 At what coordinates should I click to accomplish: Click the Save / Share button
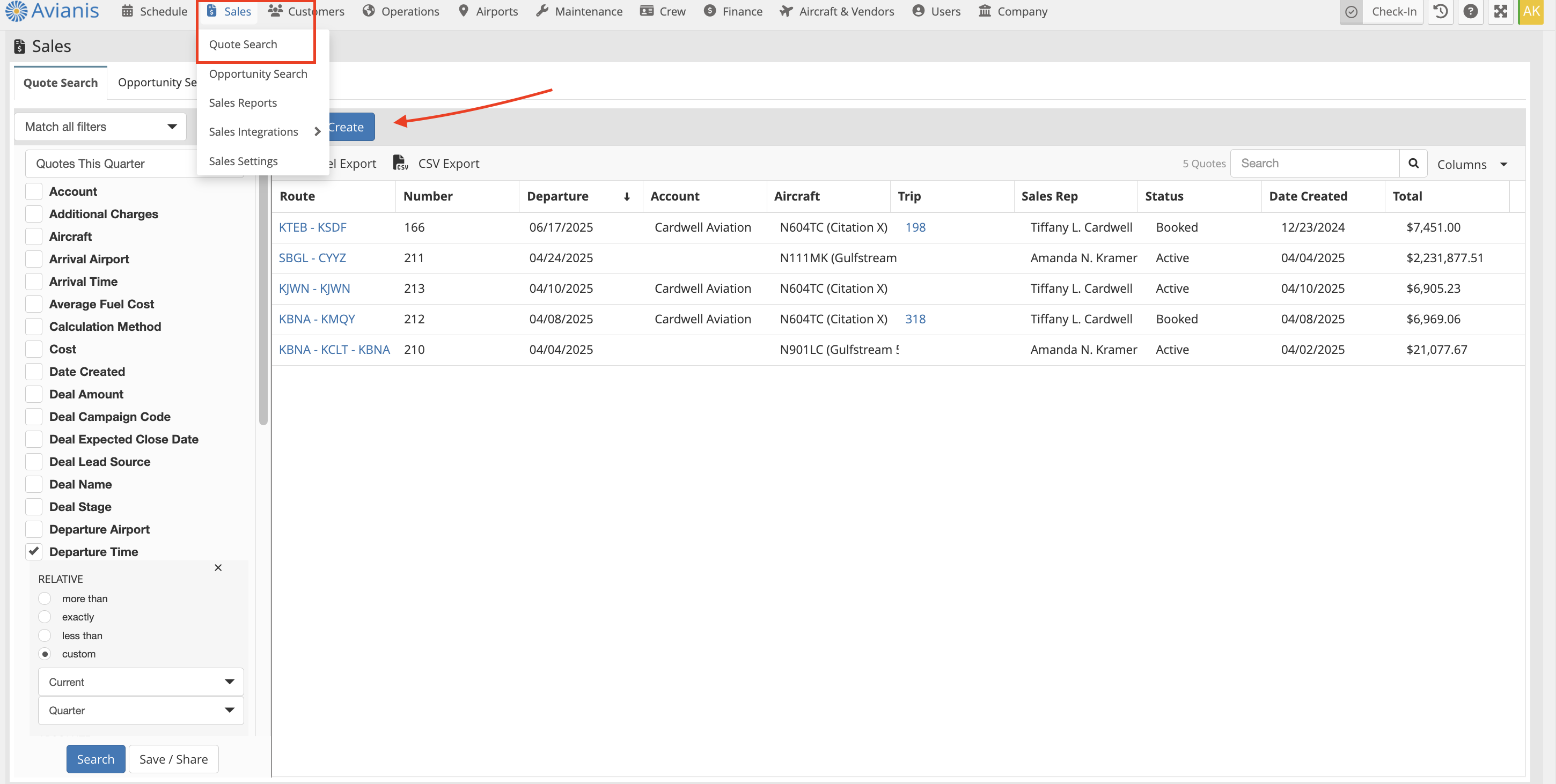(x=173, y=759)
